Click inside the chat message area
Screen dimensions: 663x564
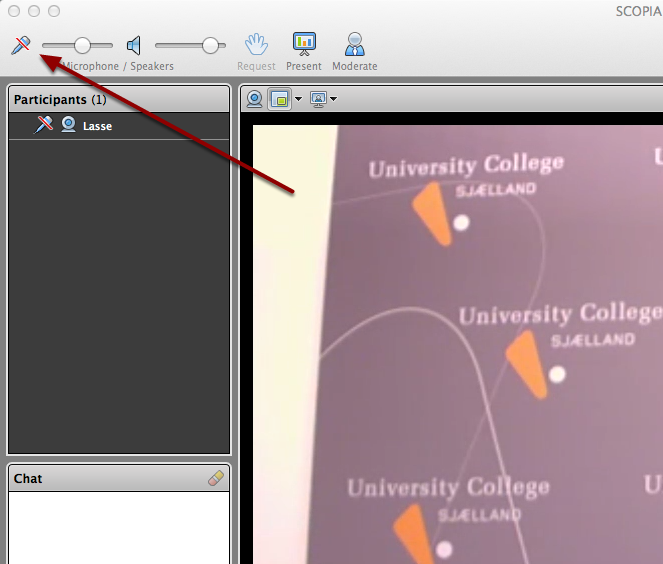119,528
